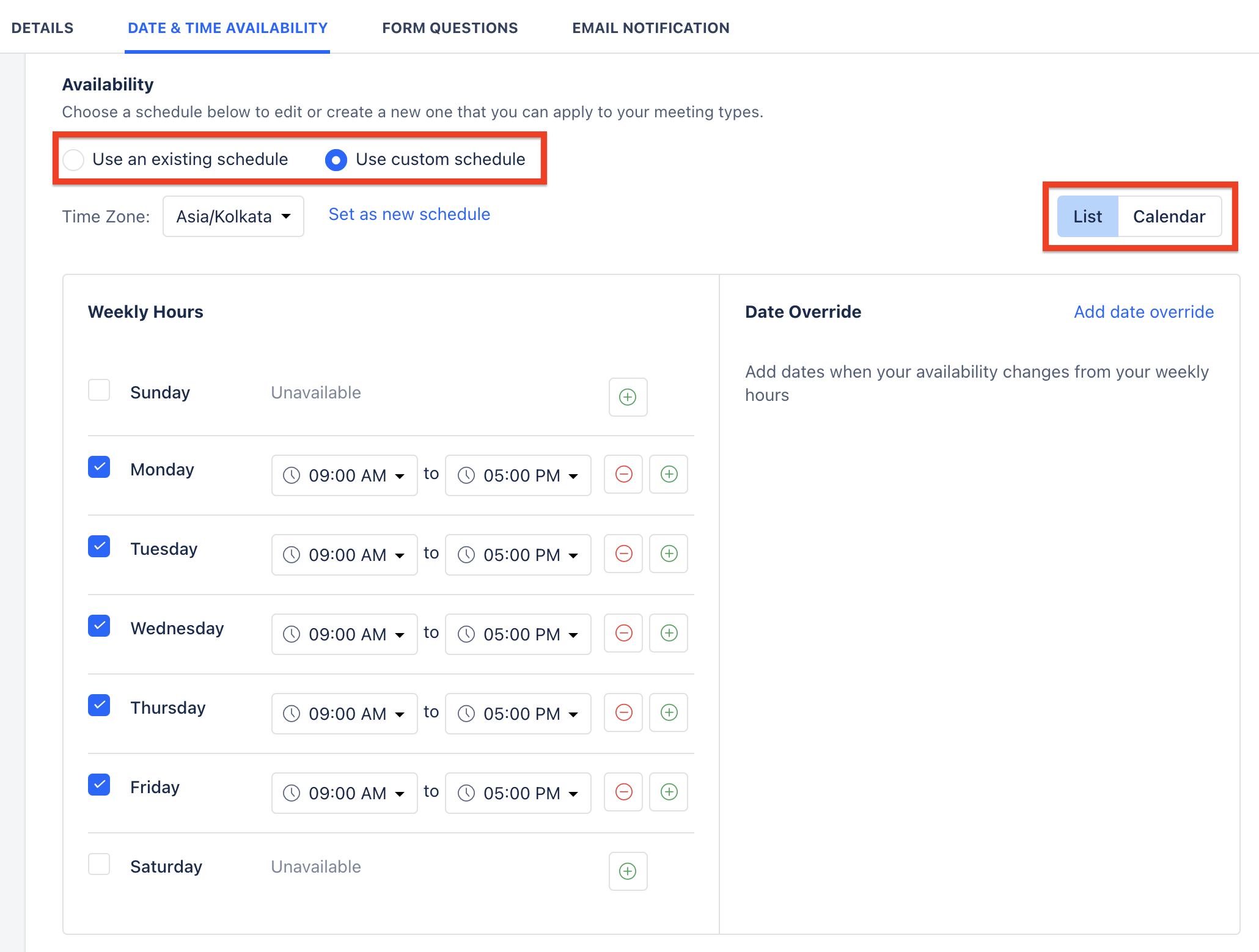Add another time slot for Thursday
1259x952 pixels.
coord(669,712)
